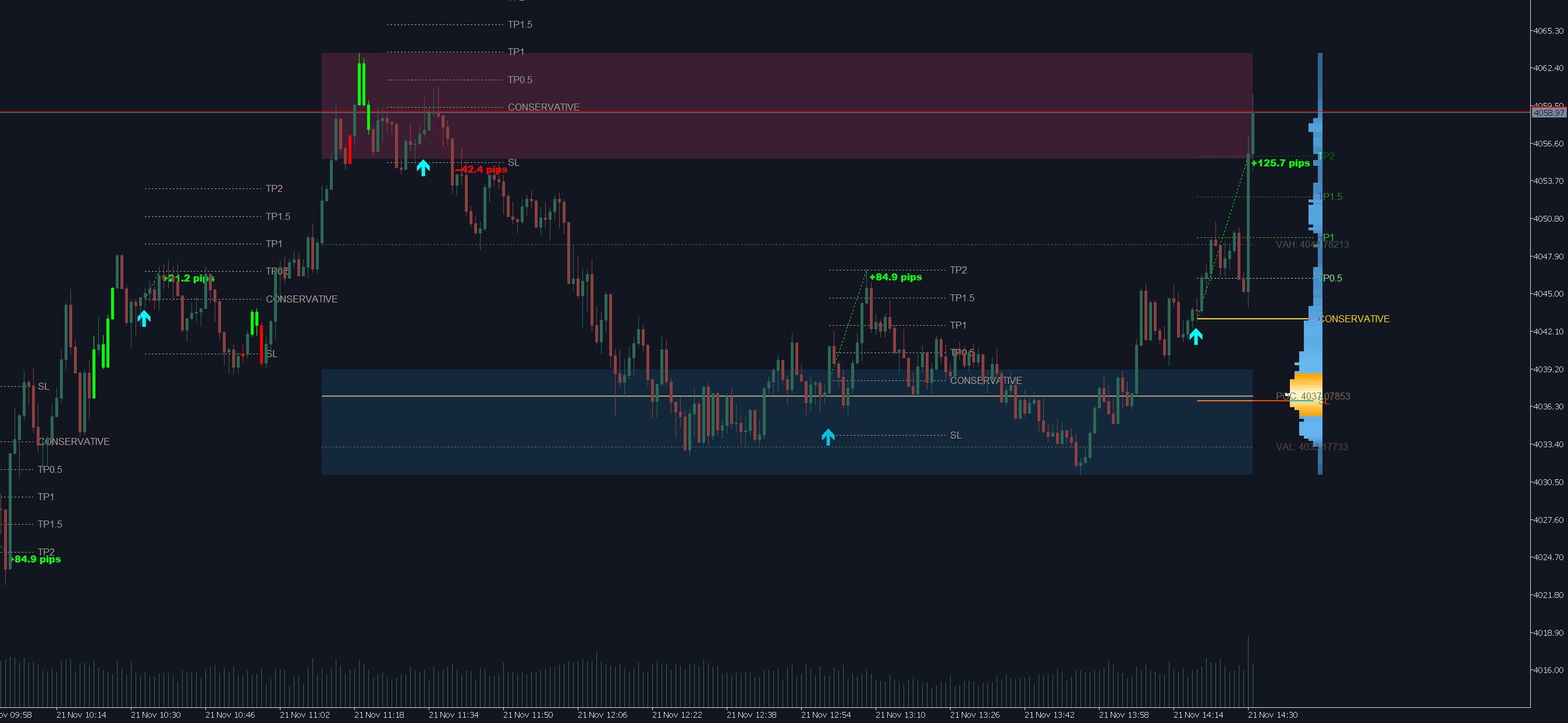Click the tall volume spike bar at 14:30
Image resolution: width=1568 pixels, height=723 pixels.
tap(1249, 669)
